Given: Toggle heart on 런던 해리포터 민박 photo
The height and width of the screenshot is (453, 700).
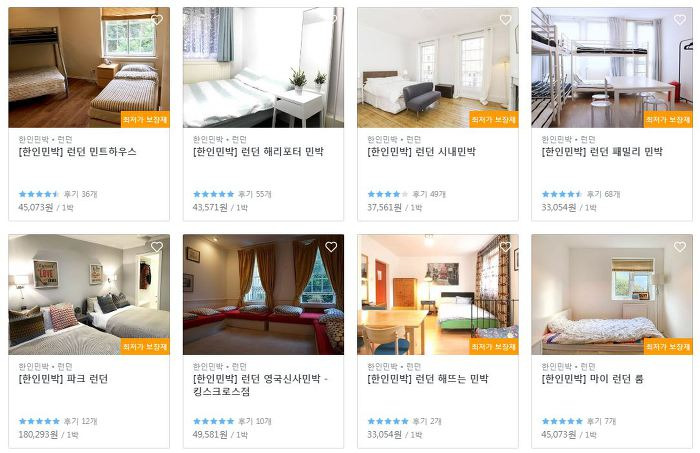Looking at the screenshot, I should 331,20.
